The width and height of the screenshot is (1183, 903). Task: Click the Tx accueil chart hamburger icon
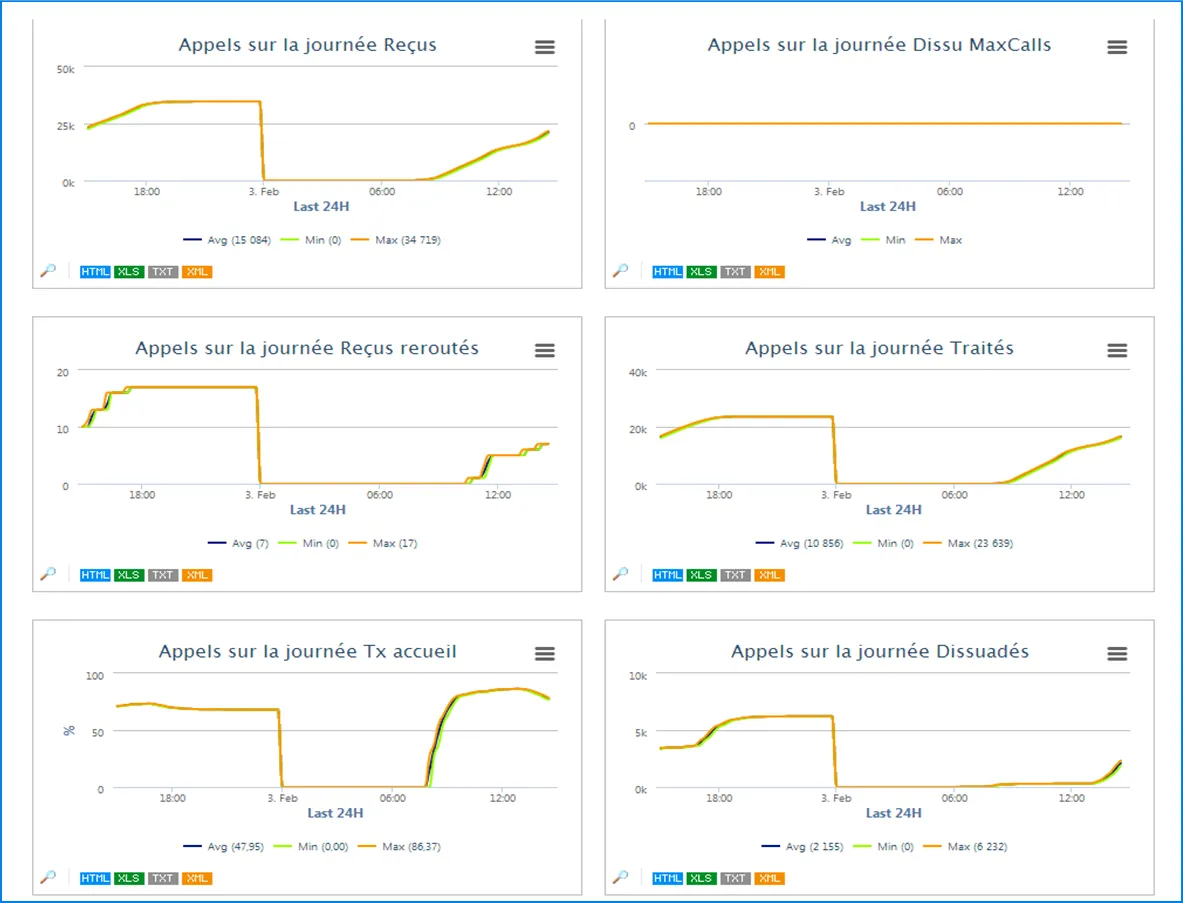pyautogui.click(x=544, y=653)
